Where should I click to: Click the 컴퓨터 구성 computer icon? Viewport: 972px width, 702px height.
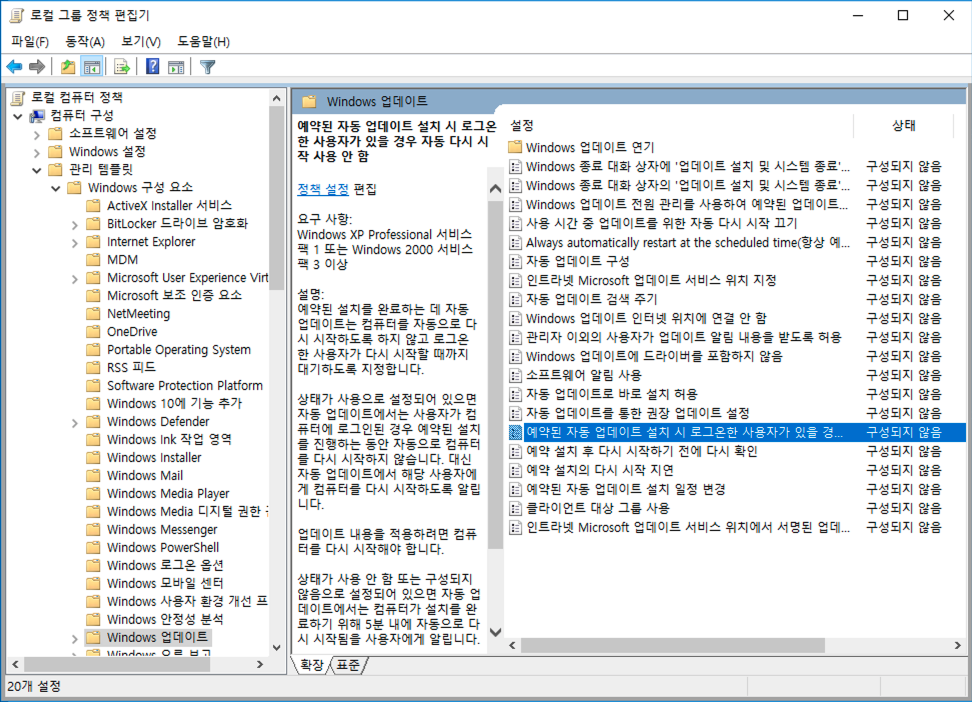[38, 115]
